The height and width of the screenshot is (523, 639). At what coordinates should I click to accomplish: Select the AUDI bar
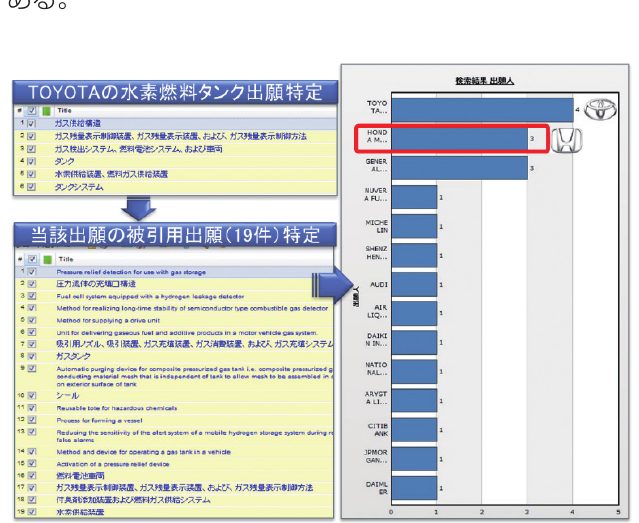coord(414,285)
